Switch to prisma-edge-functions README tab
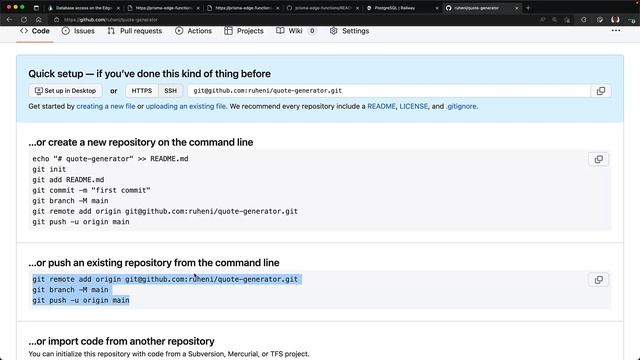The height and width of the screenshot is (360, 640). click(322, 8)
